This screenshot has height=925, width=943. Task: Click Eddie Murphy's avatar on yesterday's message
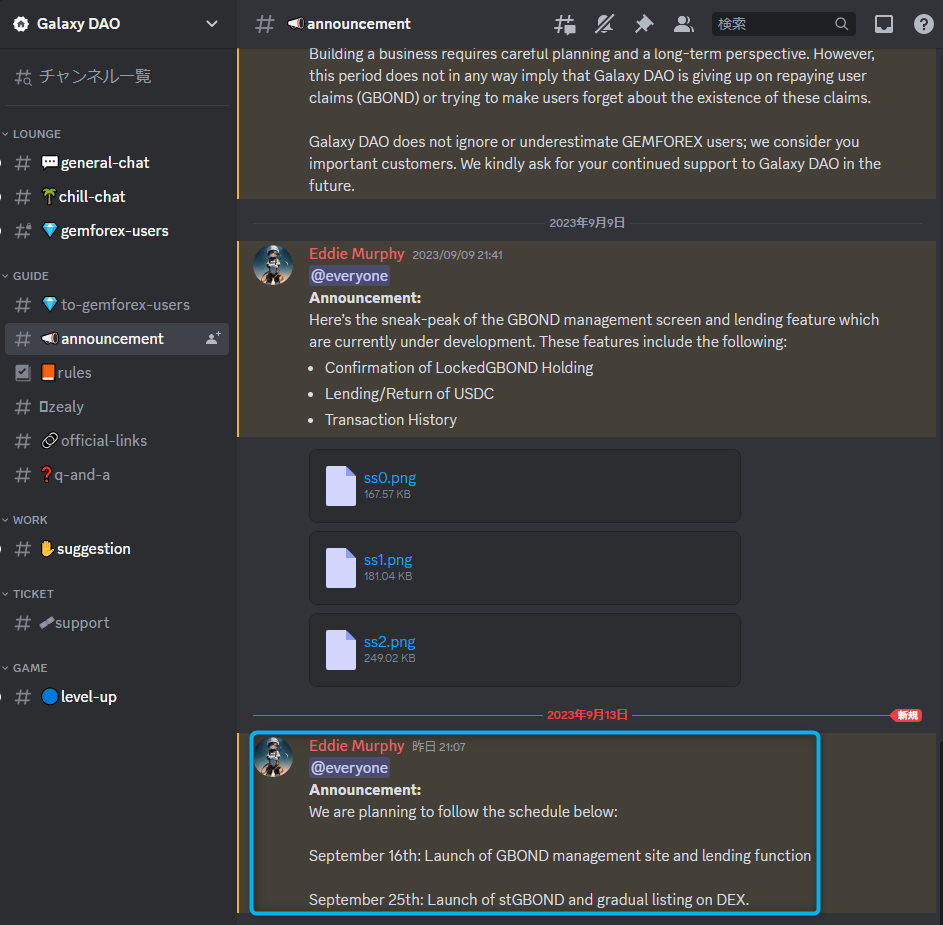[273, 757]
